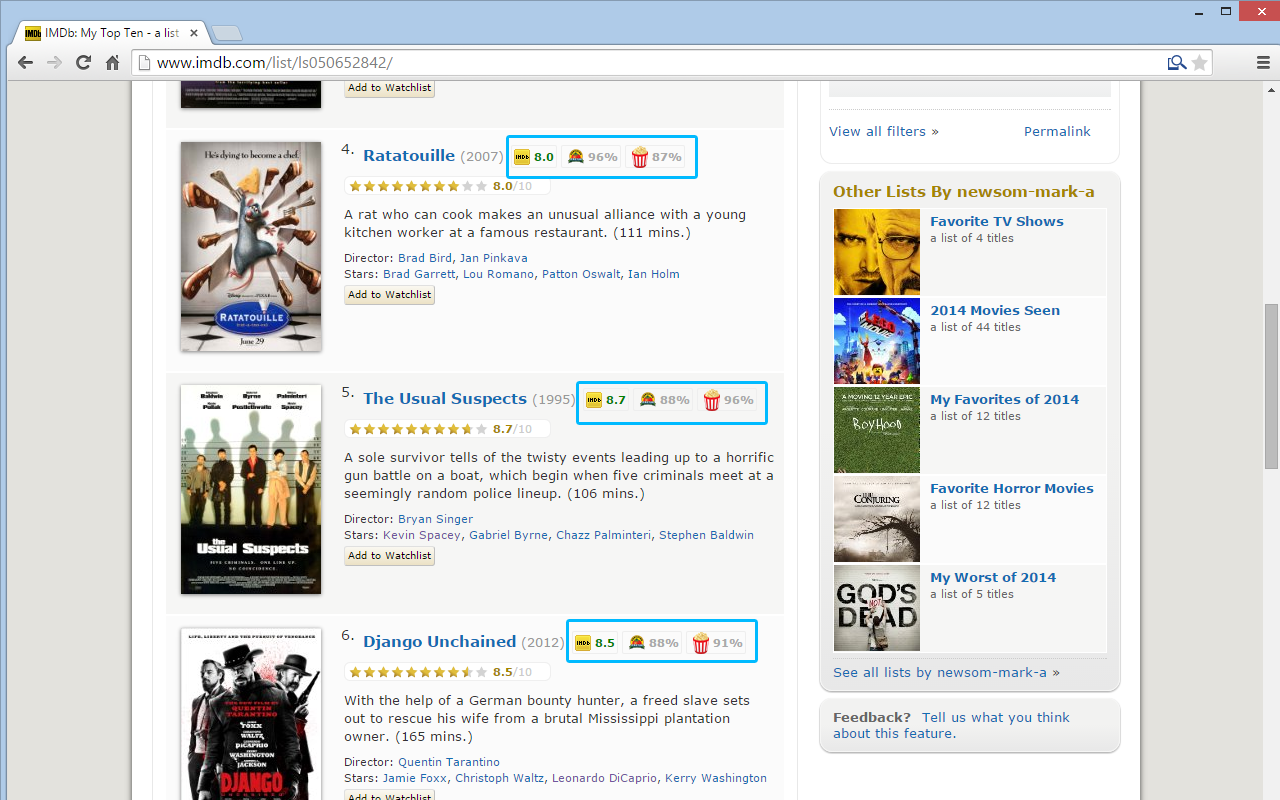Screen dimensions: 1280x800
Task: Open the Favorite TV Shows list
Action: point(997,222)
